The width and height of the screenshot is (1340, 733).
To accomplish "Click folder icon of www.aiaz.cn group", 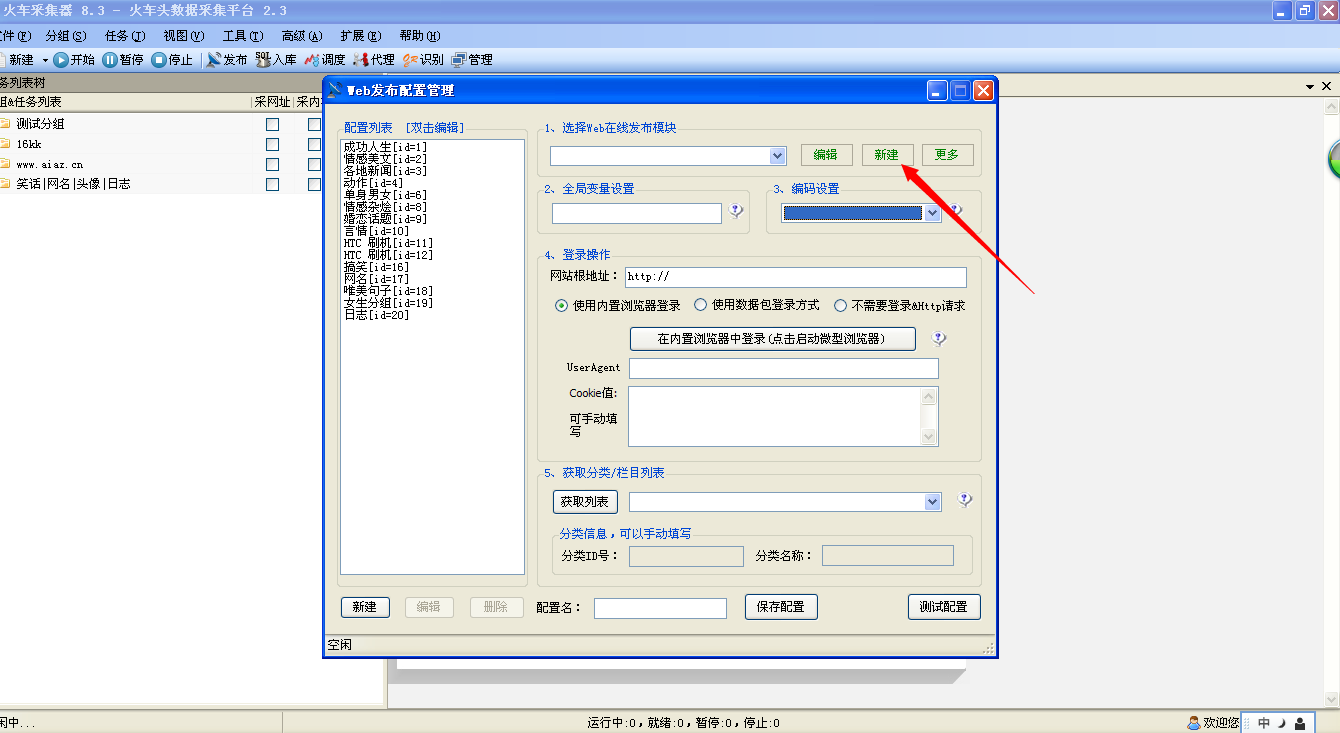I will point(5,163).
